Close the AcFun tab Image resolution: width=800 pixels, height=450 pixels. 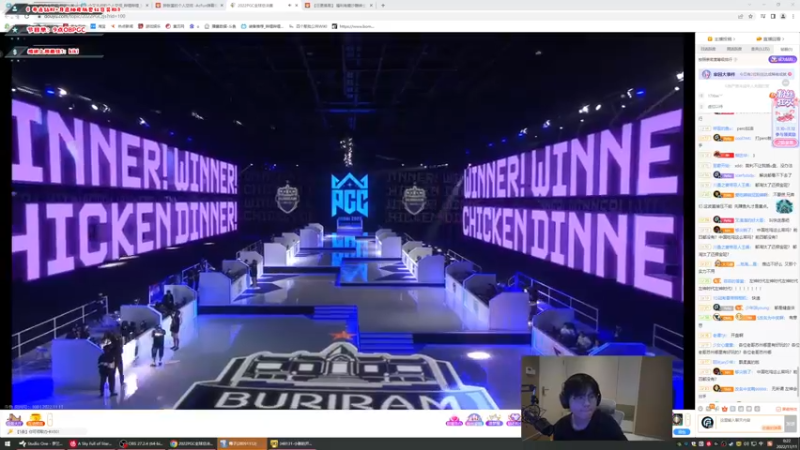(x=222, y=6)
